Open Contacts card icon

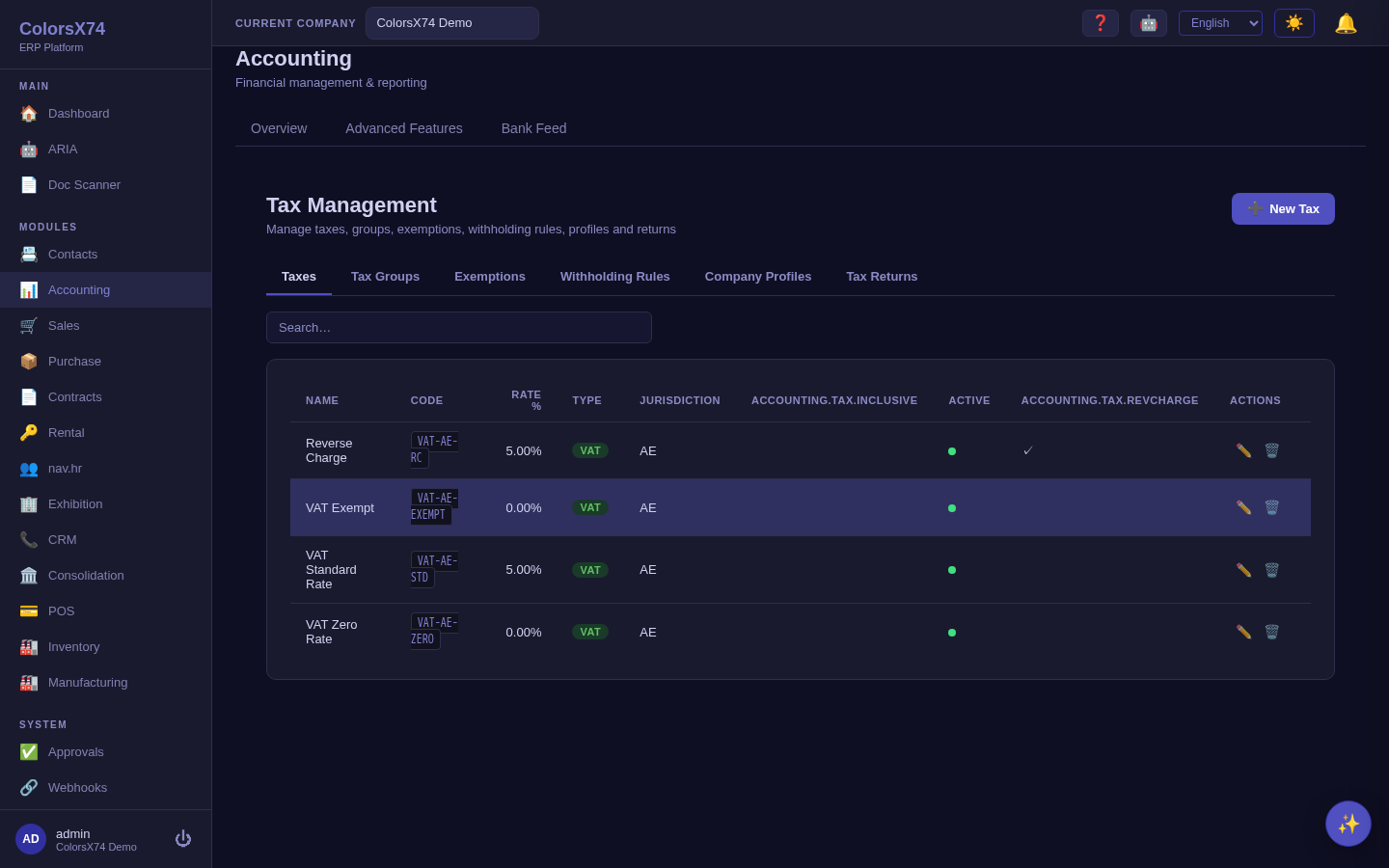click(x=29, y=255)
